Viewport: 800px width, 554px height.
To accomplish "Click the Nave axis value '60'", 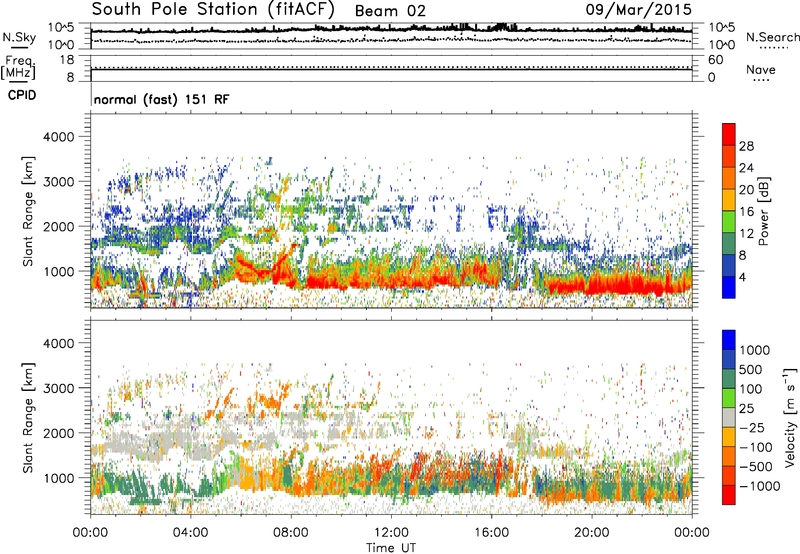I will point(715,60).
